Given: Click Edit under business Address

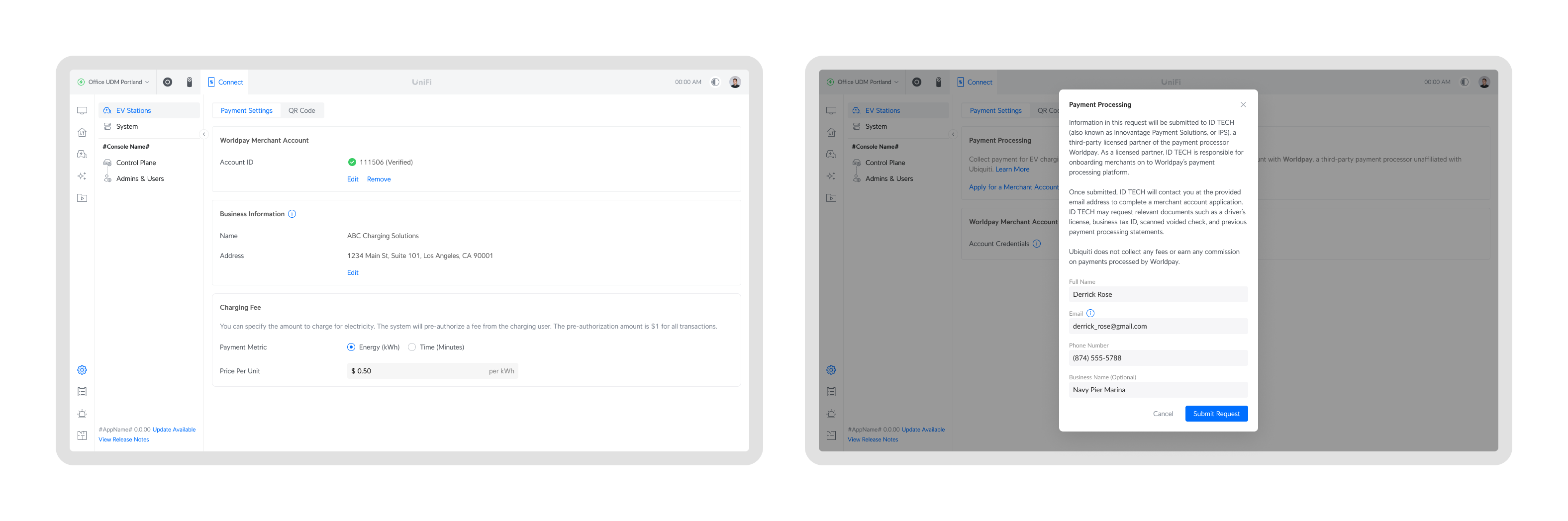Looking at the screenshot, I should tap(352, 272).
